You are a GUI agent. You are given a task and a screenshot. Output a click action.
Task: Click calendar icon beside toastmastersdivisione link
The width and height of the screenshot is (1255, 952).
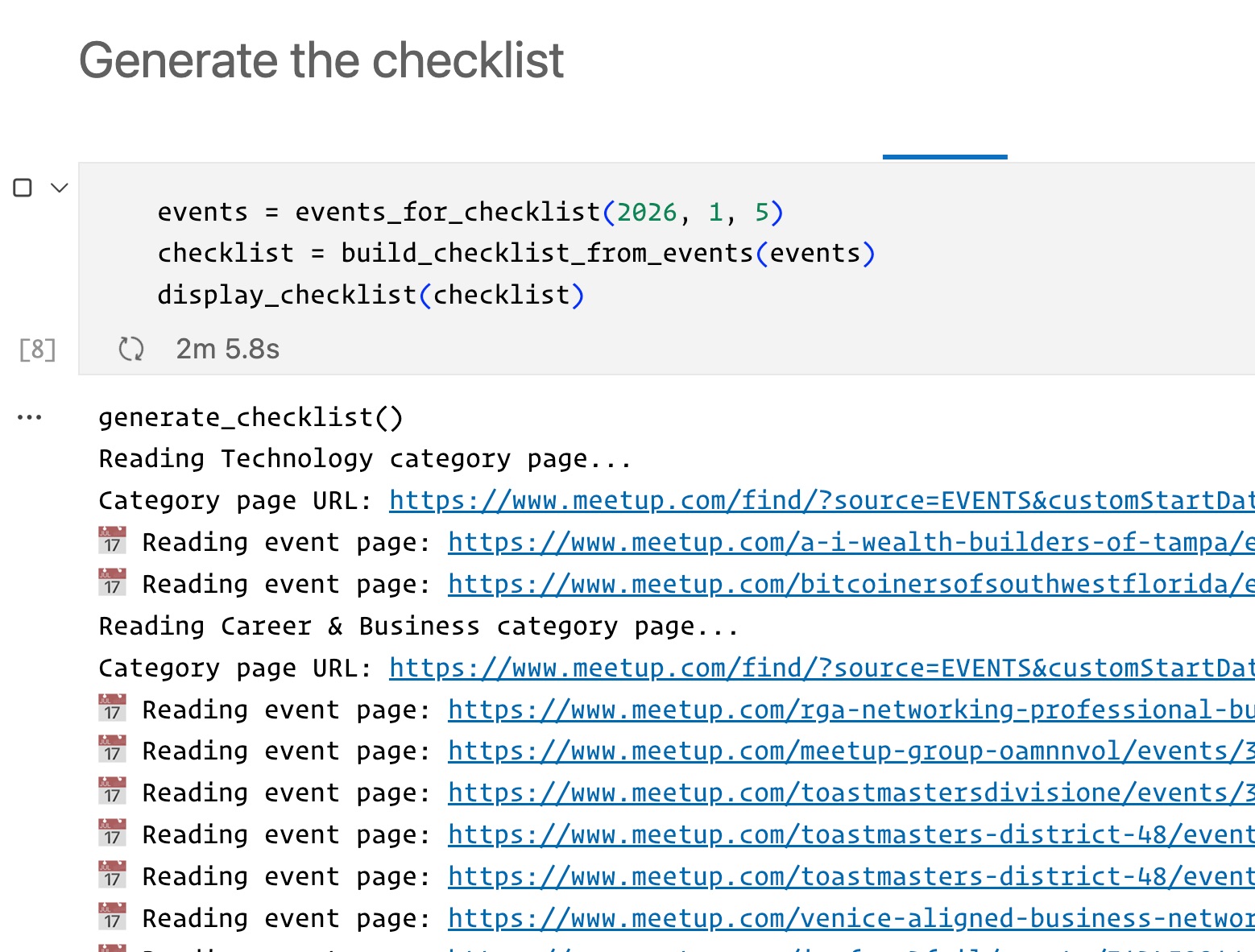[112, 792]
